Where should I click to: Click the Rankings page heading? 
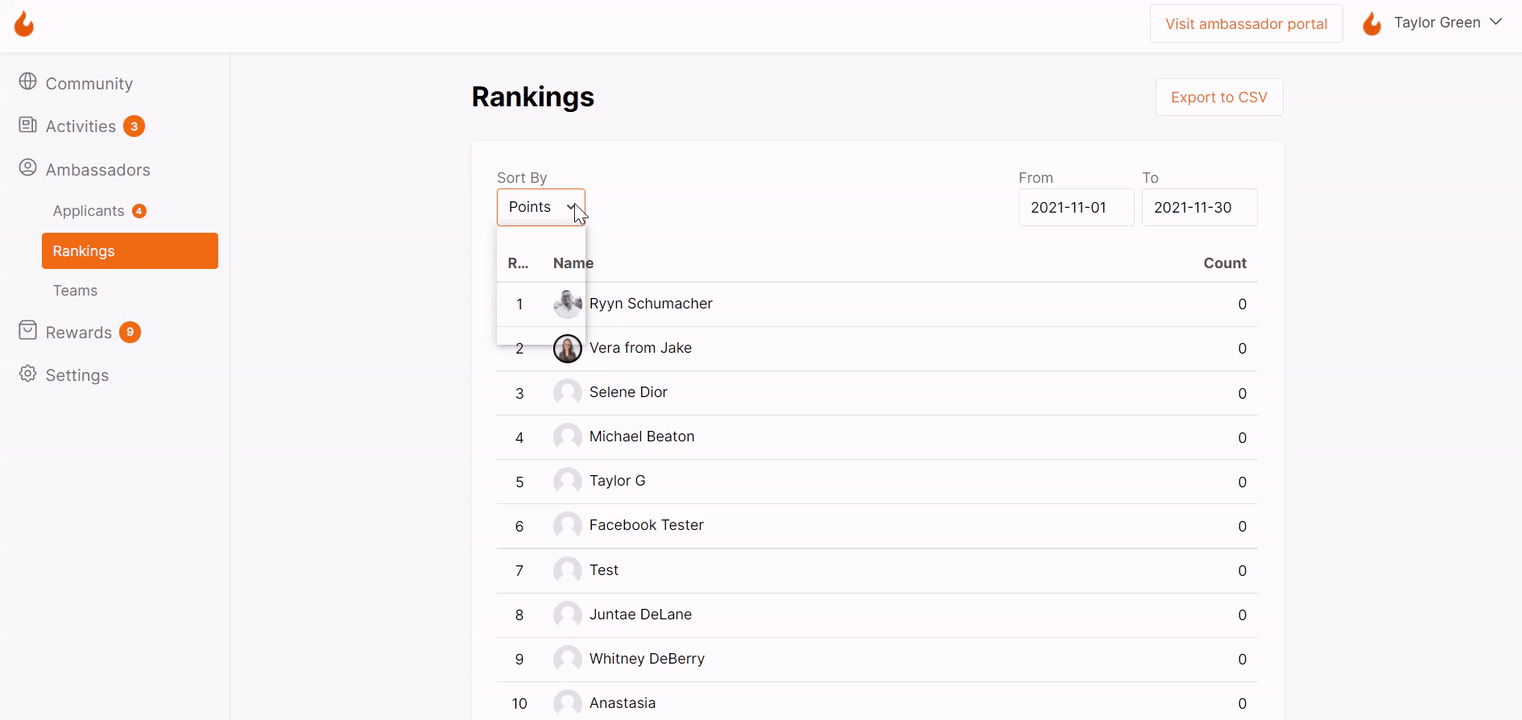click(x=533, y=97)
